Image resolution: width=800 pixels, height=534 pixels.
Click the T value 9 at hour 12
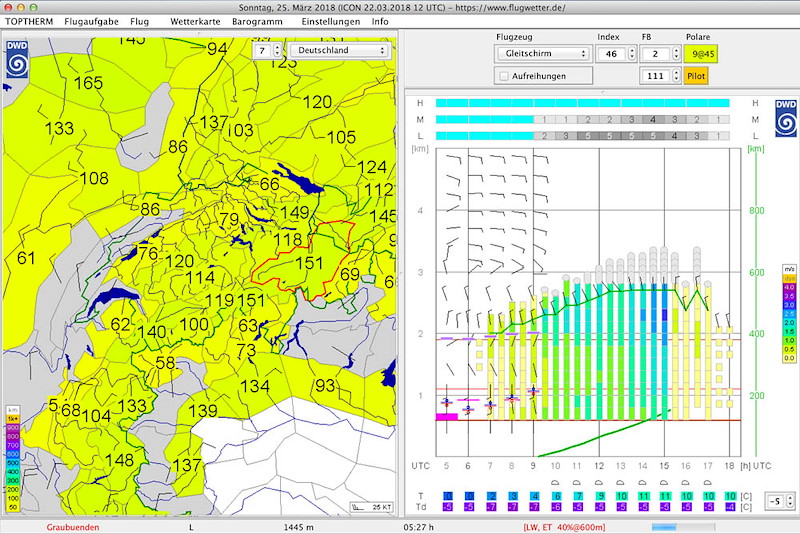point(601,496)
